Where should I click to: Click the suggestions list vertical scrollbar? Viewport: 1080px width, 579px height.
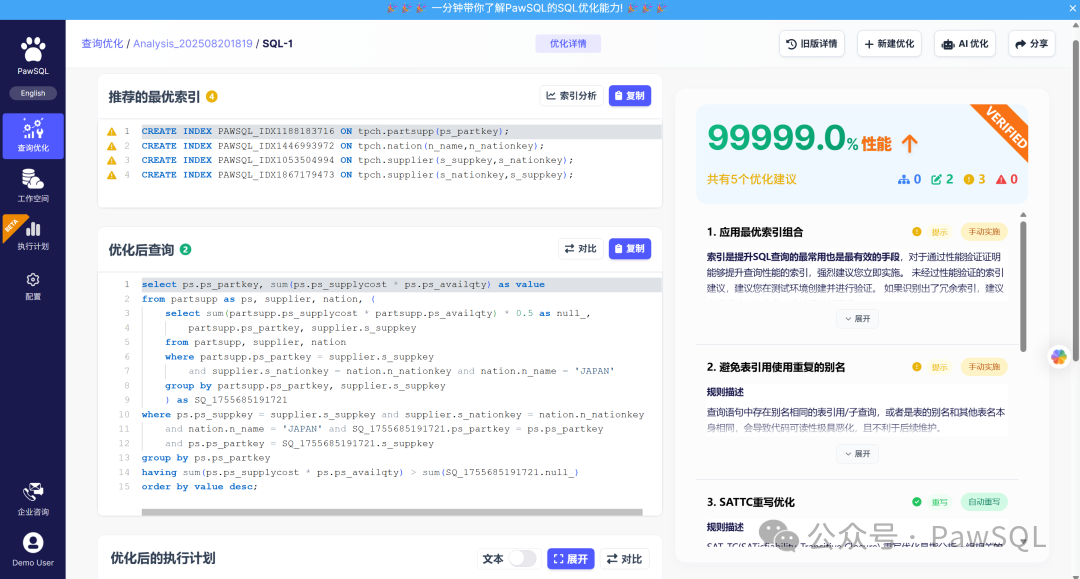pos(1023,286)
